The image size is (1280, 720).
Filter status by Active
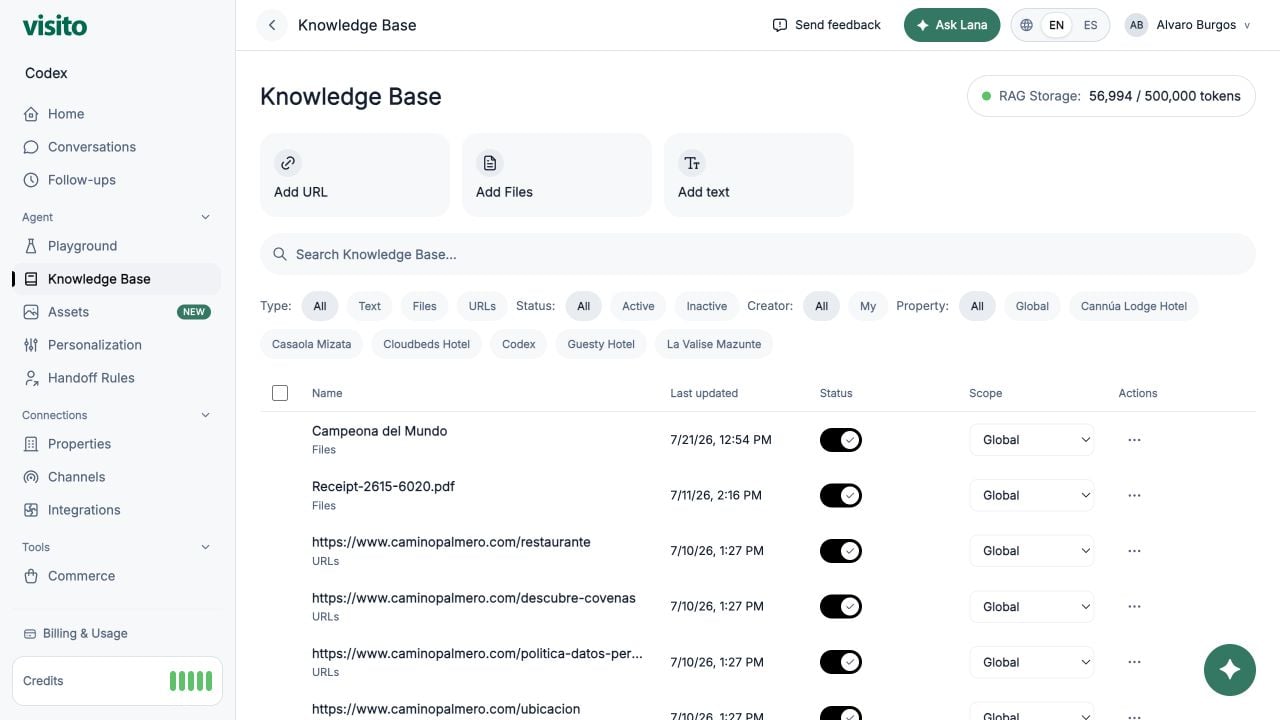[638, 306]
